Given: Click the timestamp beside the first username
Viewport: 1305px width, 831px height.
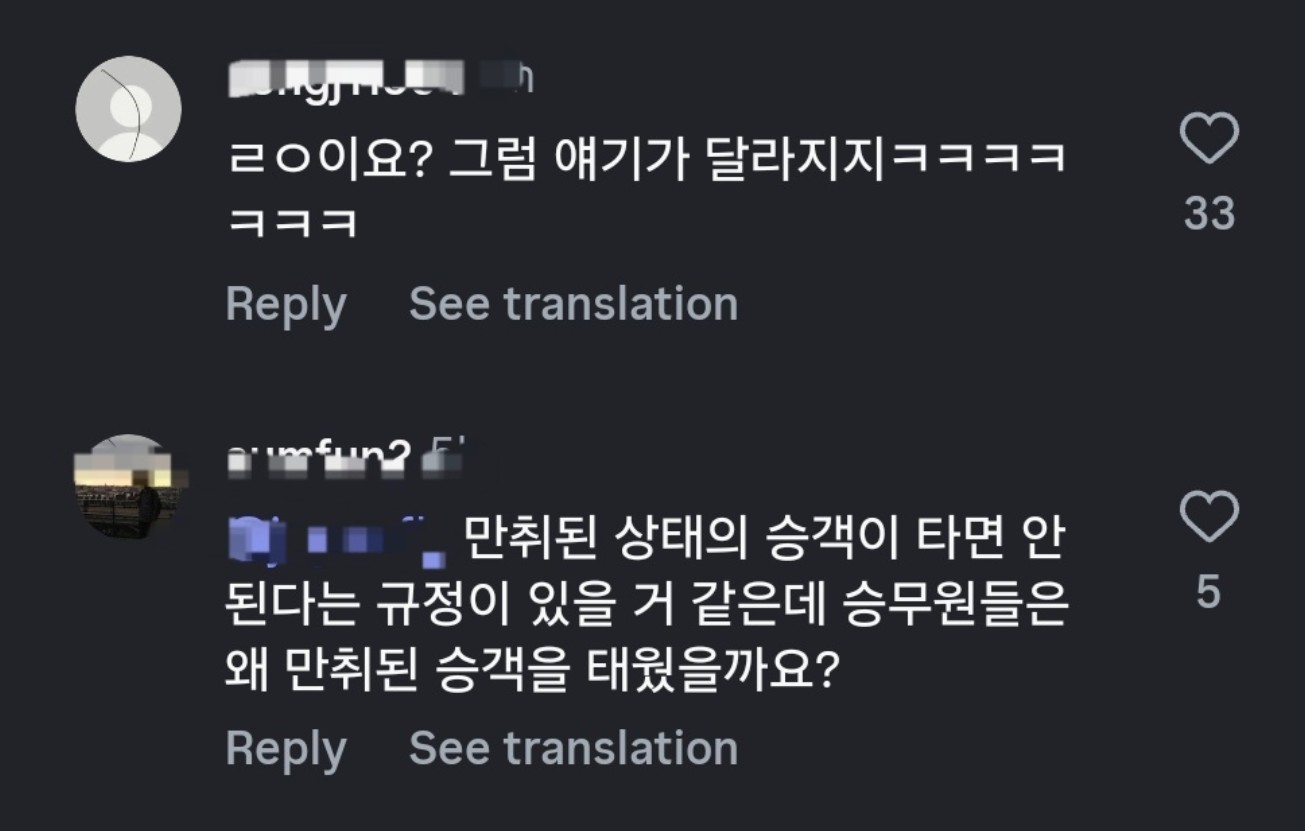Looking at the screenshot, I should (513, 78).
